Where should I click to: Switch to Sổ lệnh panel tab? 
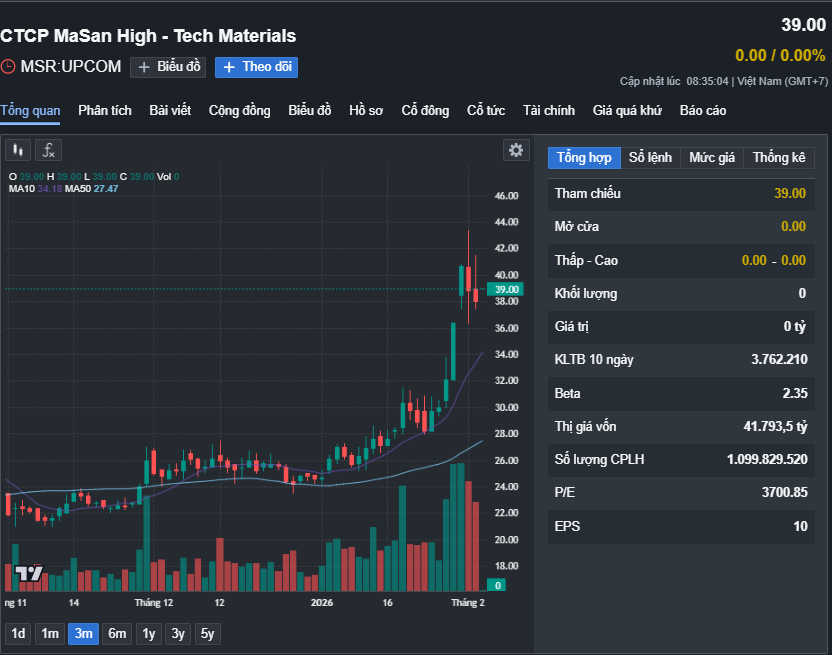(x=650, y=158)
